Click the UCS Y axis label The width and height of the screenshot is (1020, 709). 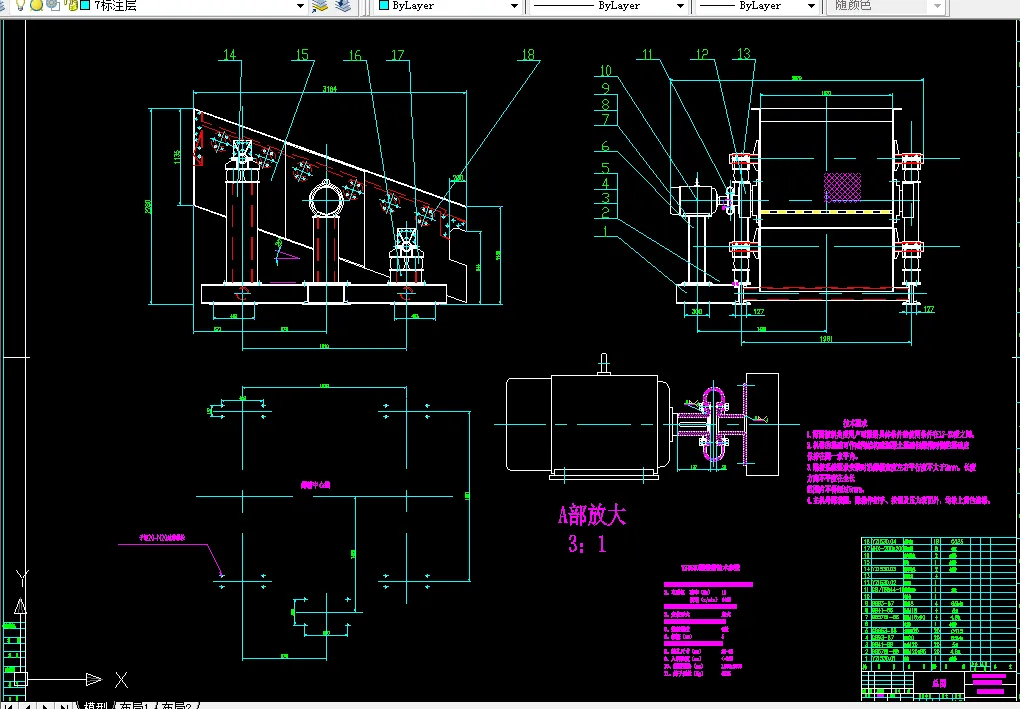(x=21, y=578)
